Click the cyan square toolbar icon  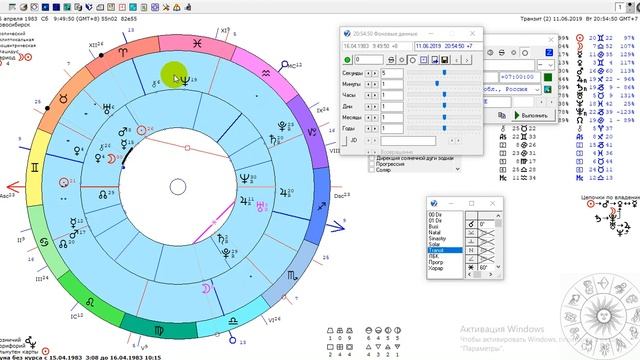(x=133, y=7)
